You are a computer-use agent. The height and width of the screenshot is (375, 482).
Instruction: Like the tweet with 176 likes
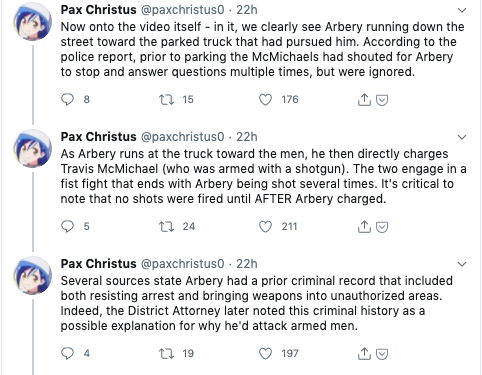pos(265,99)
